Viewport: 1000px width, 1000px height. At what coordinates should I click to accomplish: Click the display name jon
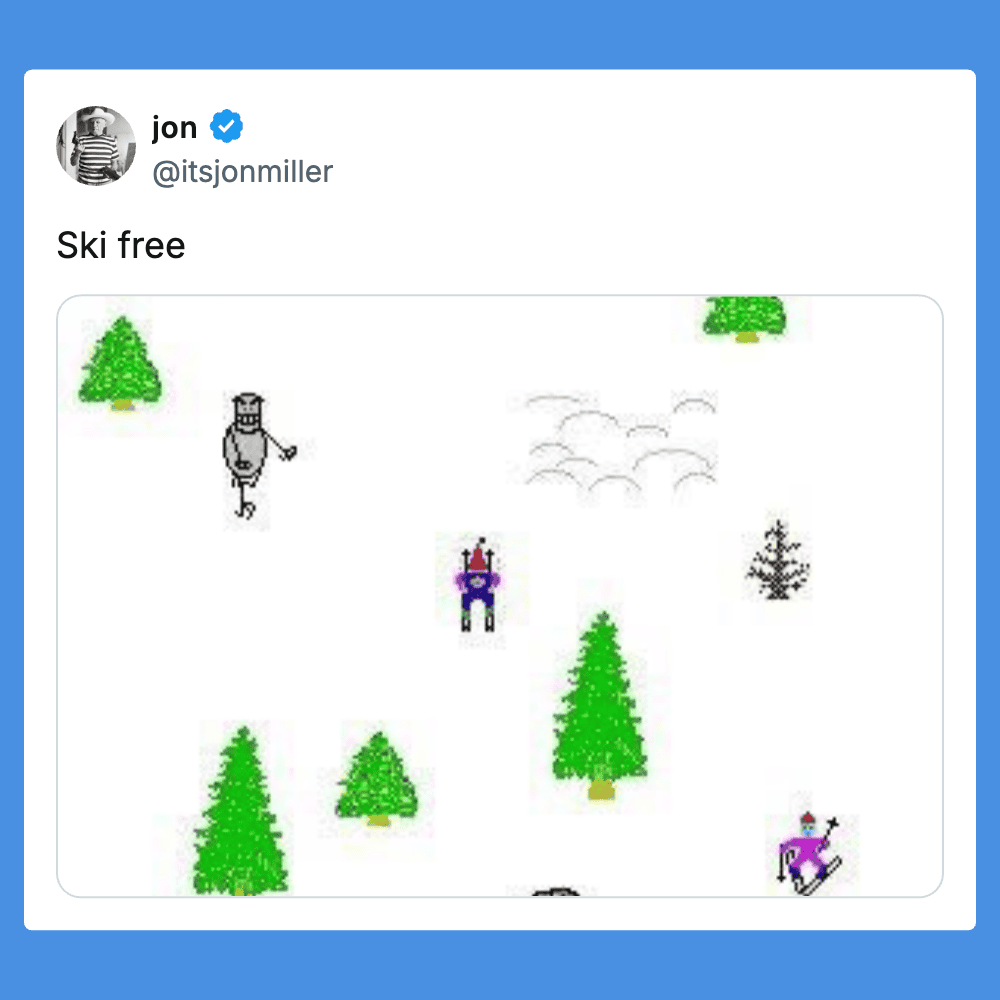174,128
